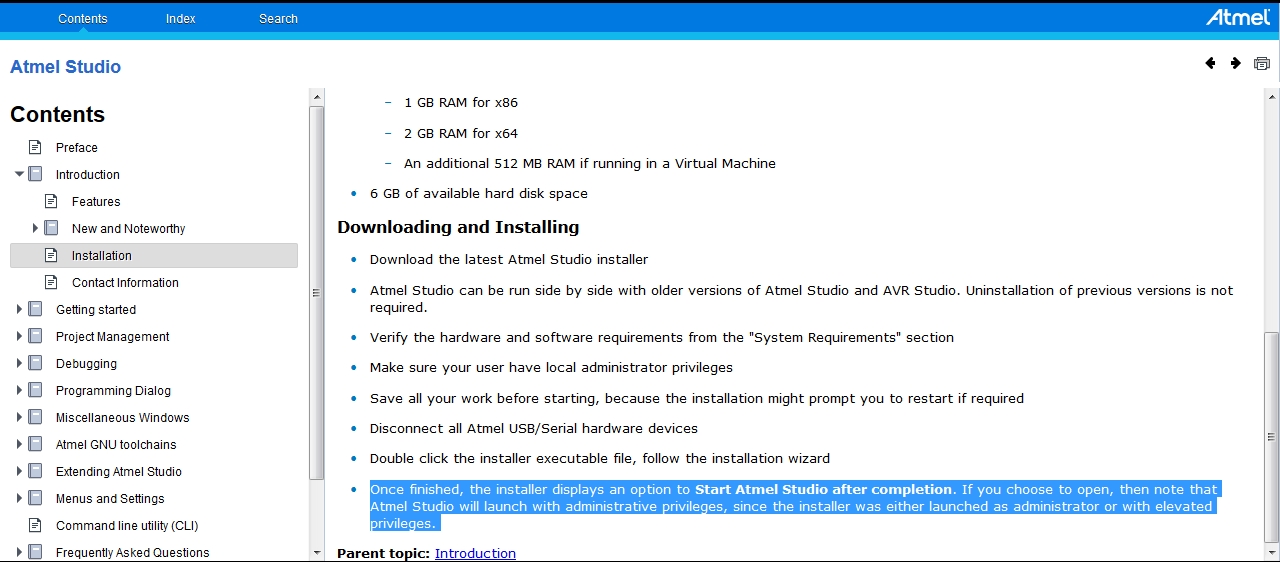The image size is (1280, 562).
Task: Click the Extending Atmel Studio book icon
Action: coord(35,471)
